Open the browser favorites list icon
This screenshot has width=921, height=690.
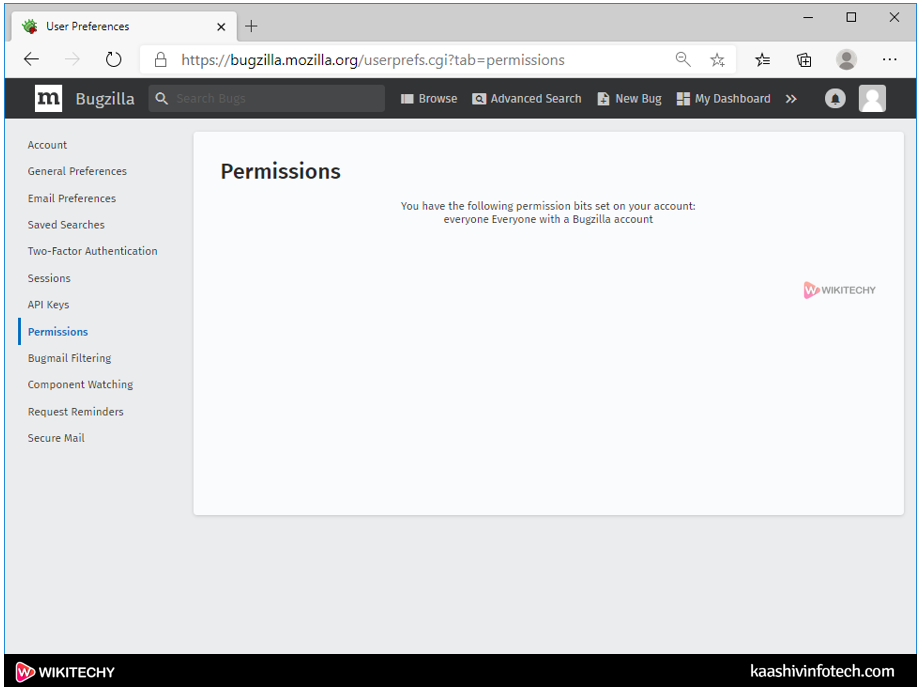(763, 60)
